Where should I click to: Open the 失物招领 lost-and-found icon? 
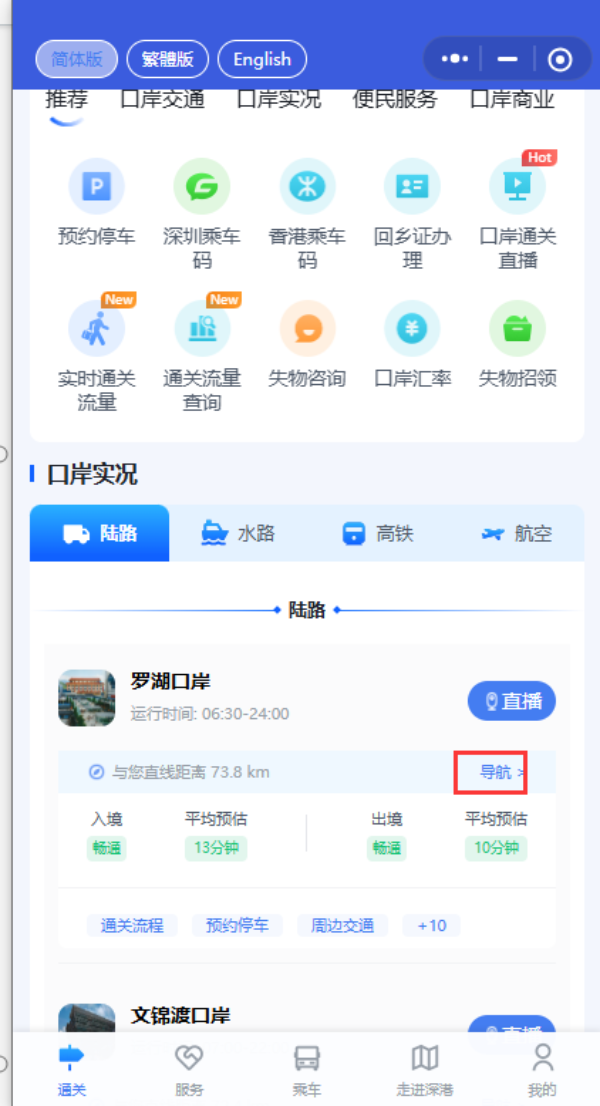point(518,329)
